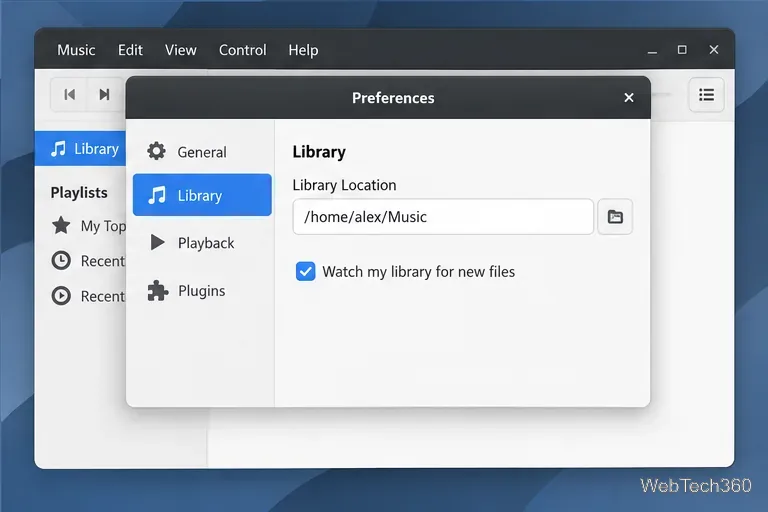Close the Preferences dialog
Image resolution: width=768 pixels, height=512 pixels.
pyautogui.click(x=629, y=98)
